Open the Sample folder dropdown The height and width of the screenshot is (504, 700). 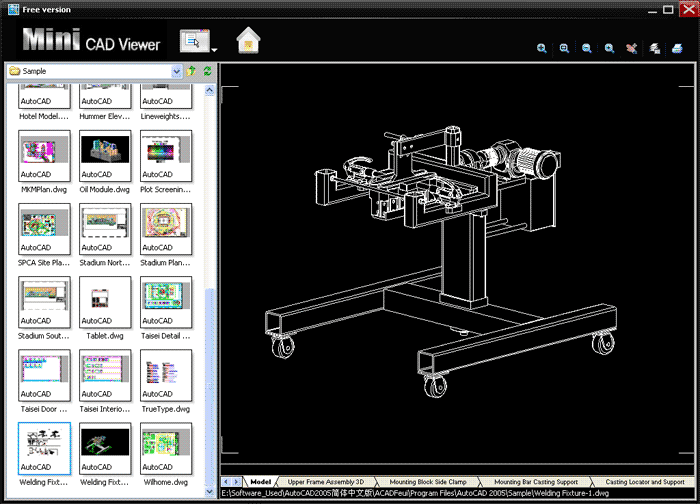176,71
